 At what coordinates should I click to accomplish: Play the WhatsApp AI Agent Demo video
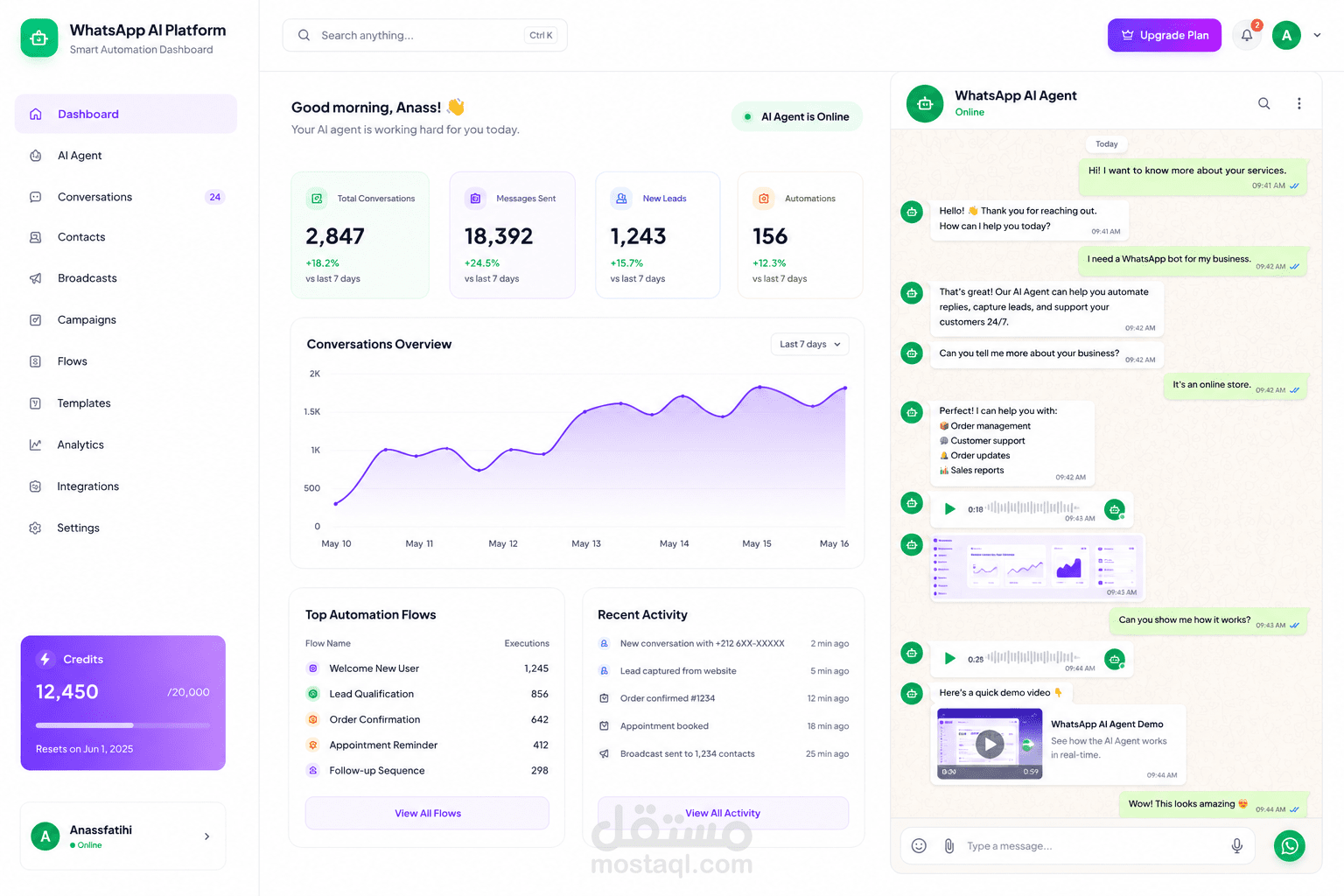pos(990,744)
